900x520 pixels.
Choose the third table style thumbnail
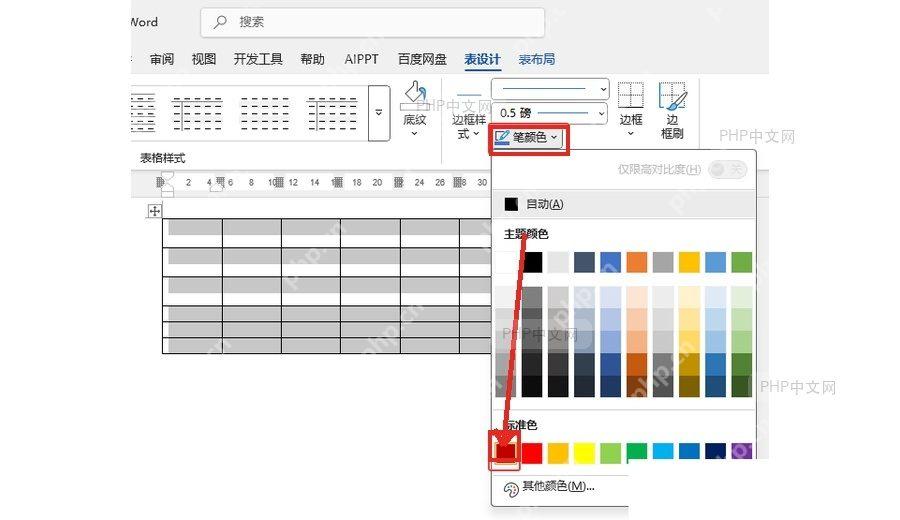[265, 113]
